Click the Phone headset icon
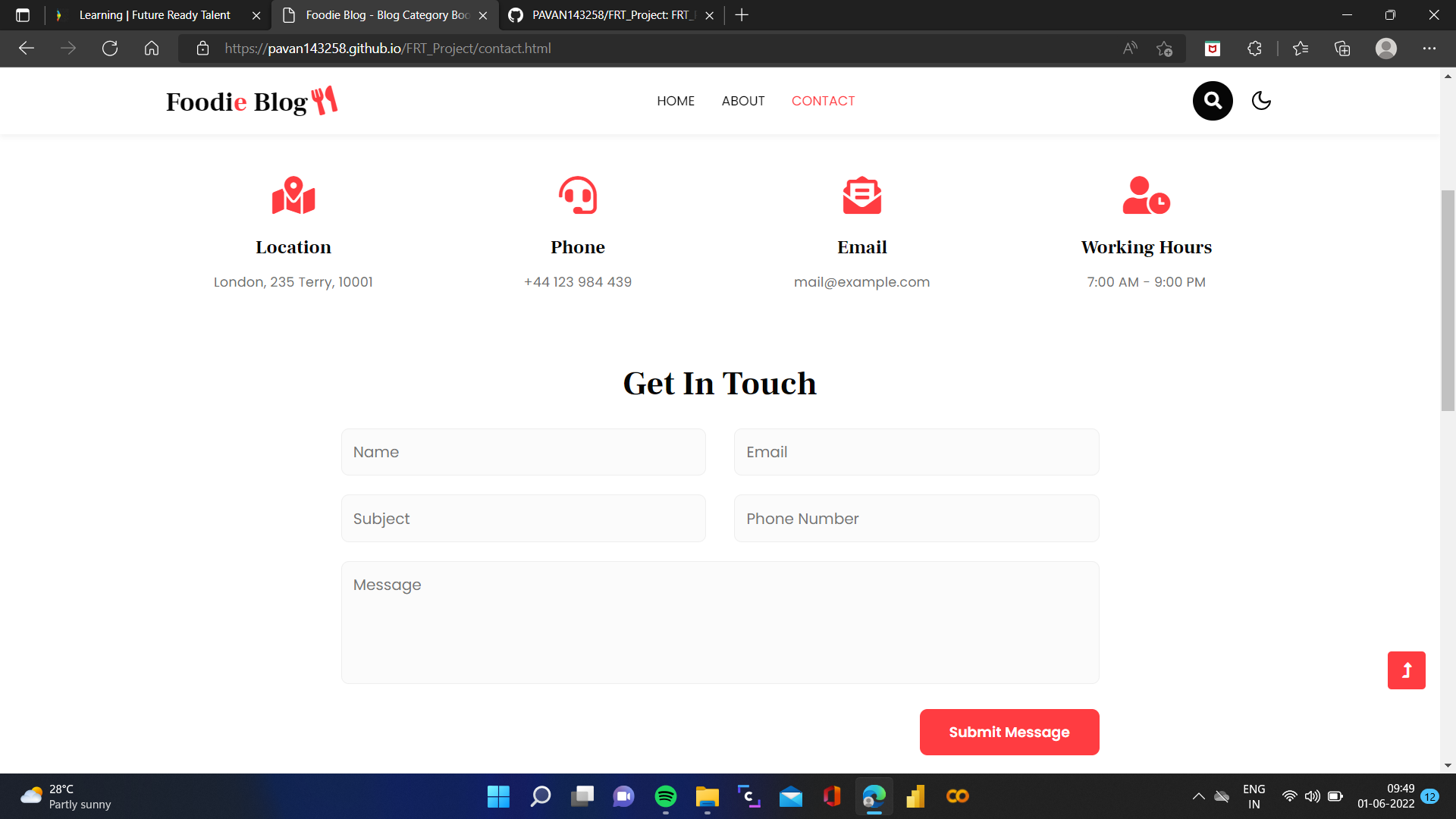The height and width of the screenshot is (819, 1456). tap(578, 196)
